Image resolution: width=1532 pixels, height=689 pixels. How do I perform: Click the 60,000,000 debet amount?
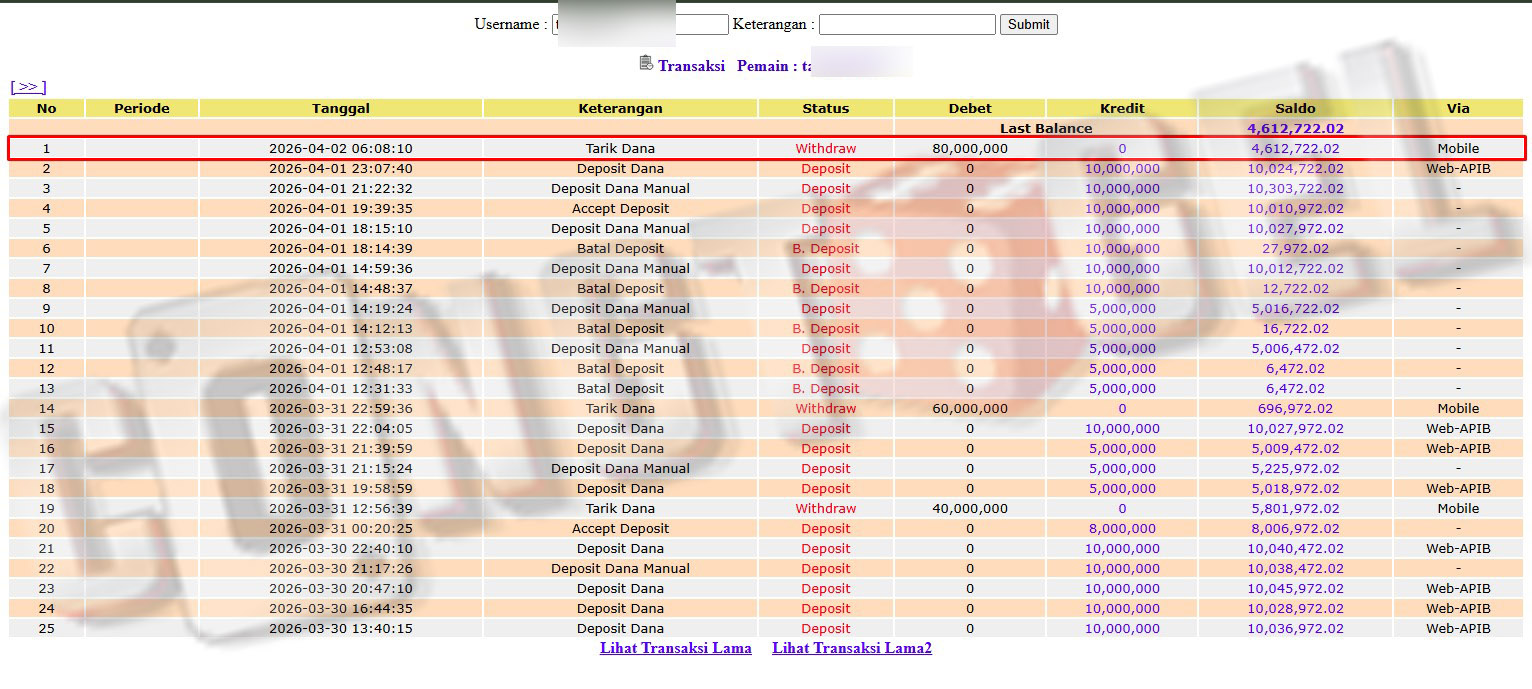pyautogui.click(x=970, y=408)
